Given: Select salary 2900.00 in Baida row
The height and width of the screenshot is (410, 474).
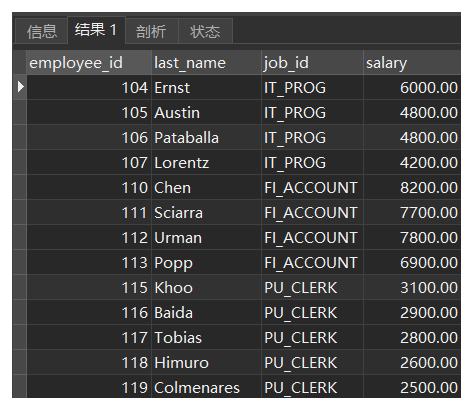Looking at the screenshot, I should click(x=412, y=312).
